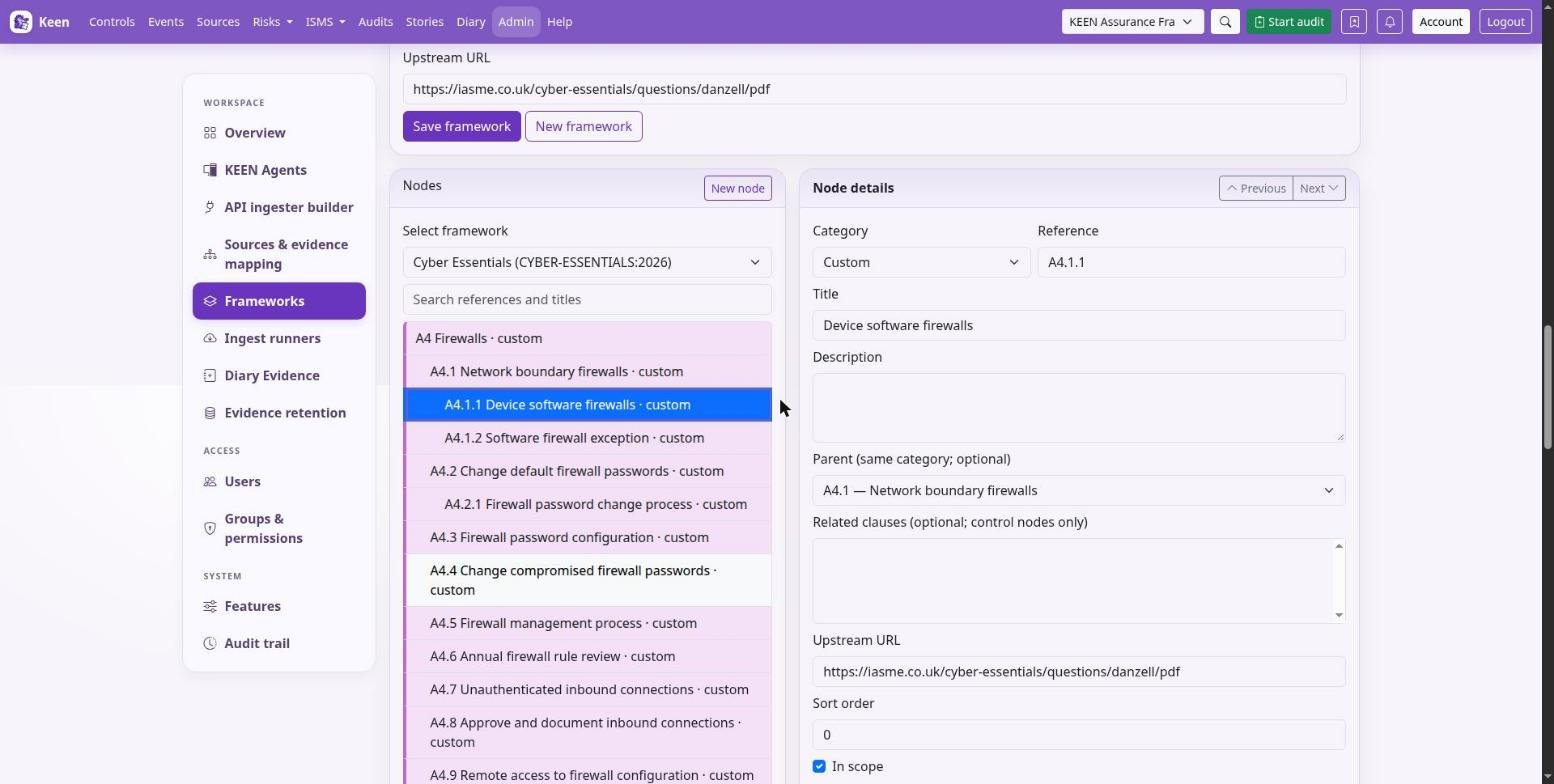The height and width of the screenshot is (784, 1554).
Task: Open the Audits menu item
Action: (375, 22)
